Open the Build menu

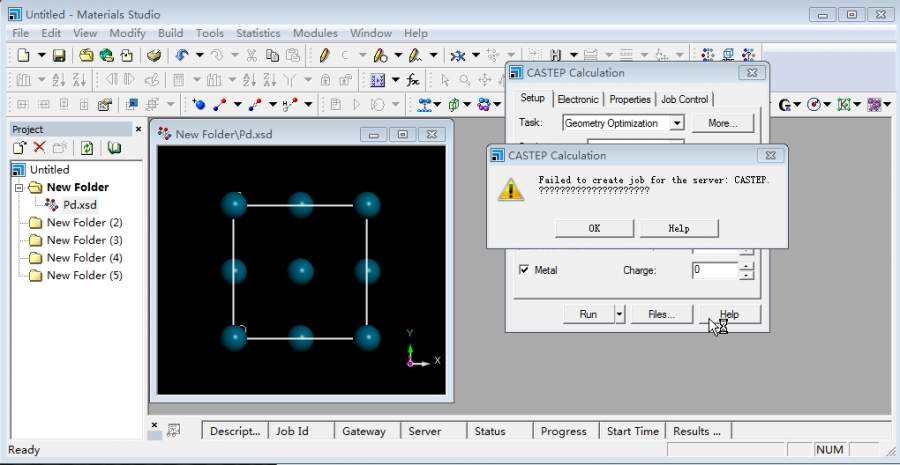pyautogui.click(x=170, y=33)
